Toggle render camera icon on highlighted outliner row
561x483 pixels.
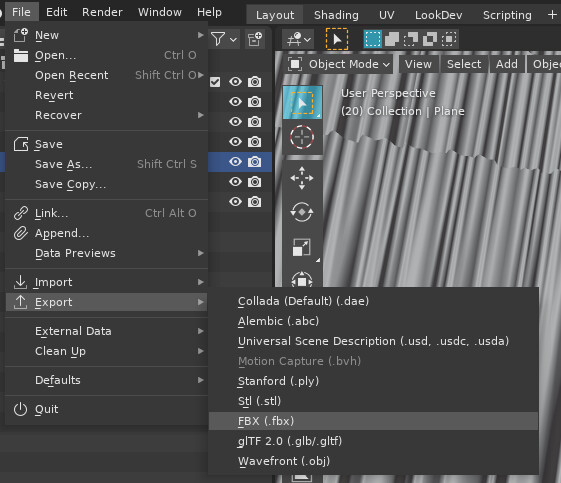(x=254, y=162)
